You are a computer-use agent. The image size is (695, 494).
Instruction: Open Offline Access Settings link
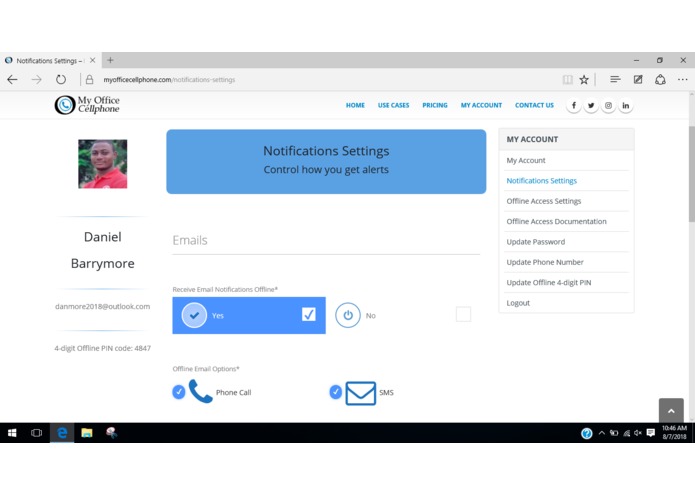543,201
